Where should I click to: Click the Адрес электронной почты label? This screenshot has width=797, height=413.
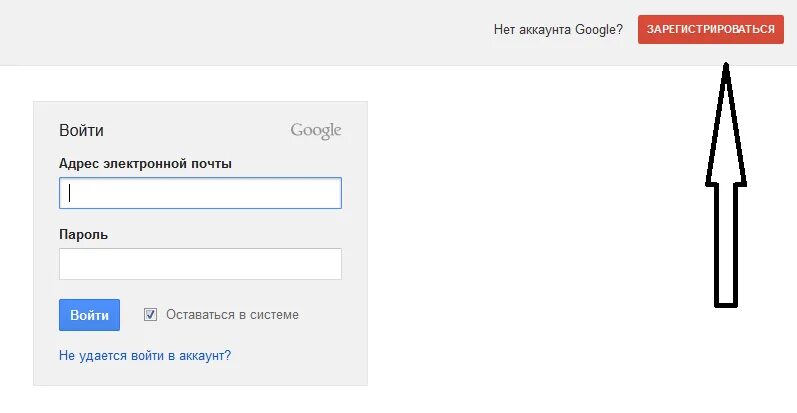point(145,164)
